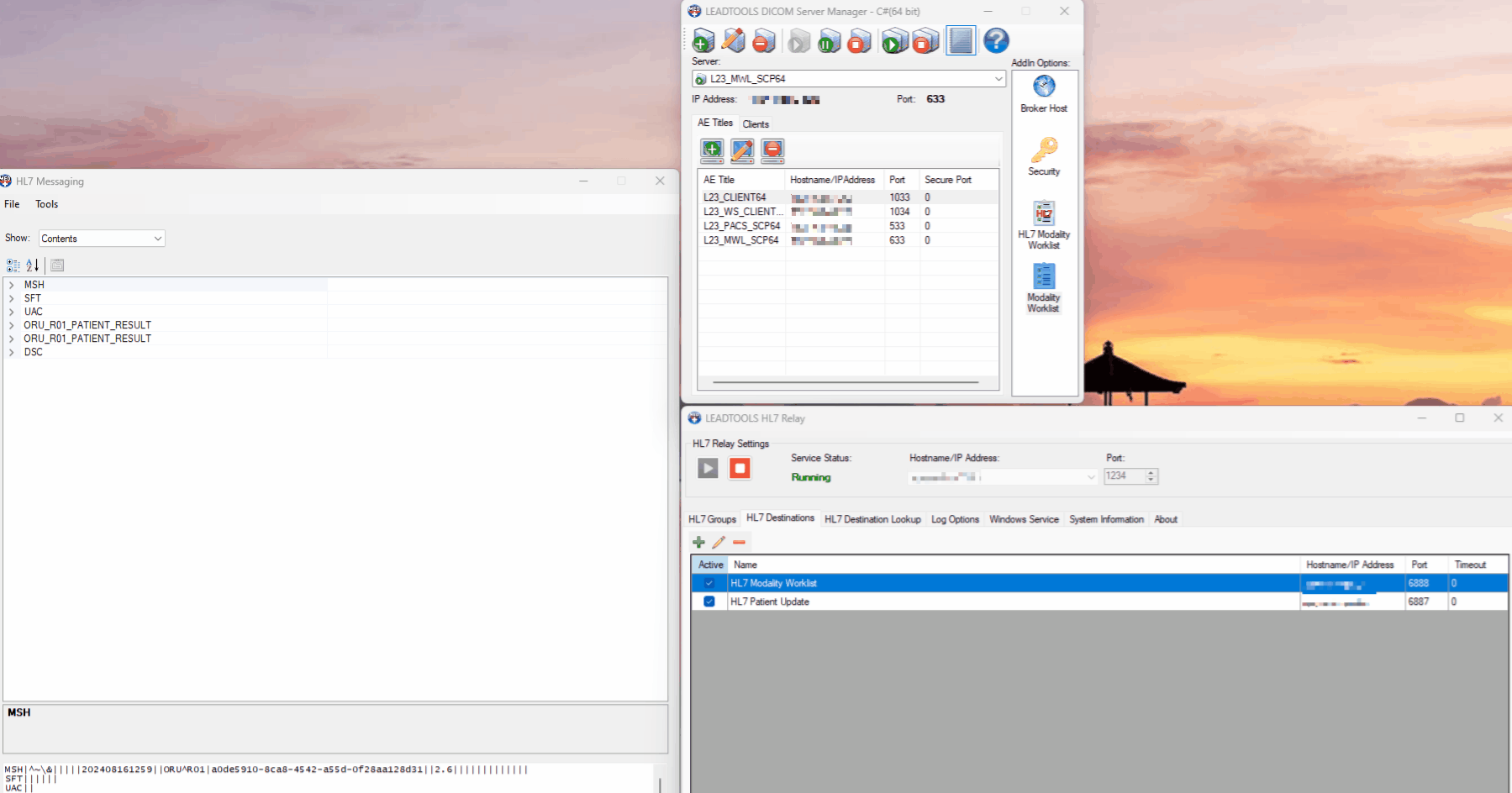
Task: Click the green plus add destination icon
Action: click(x=698, y=542)
